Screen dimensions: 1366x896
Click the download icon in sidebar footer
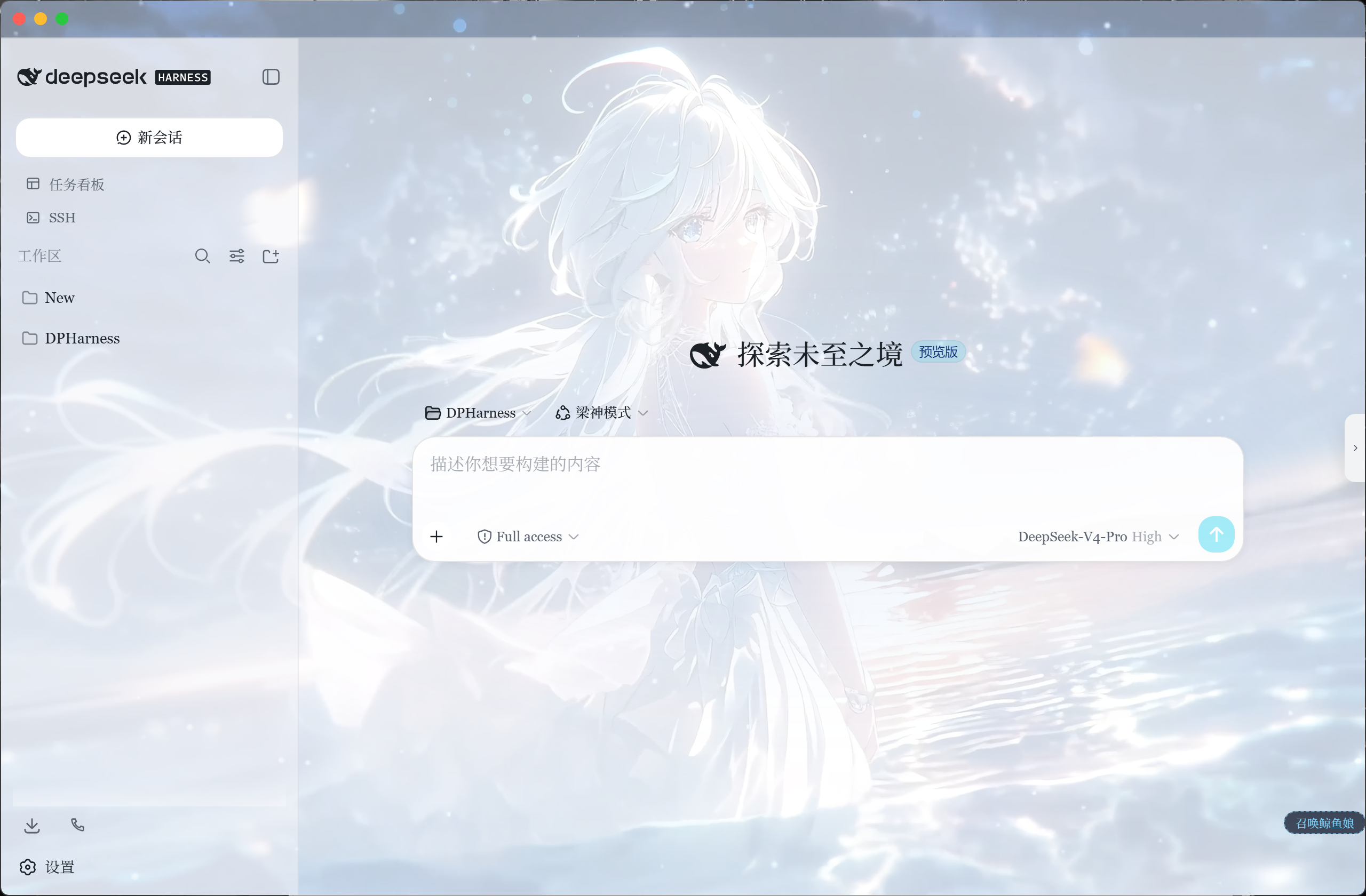pyautogui.click(x=32, y=826)
